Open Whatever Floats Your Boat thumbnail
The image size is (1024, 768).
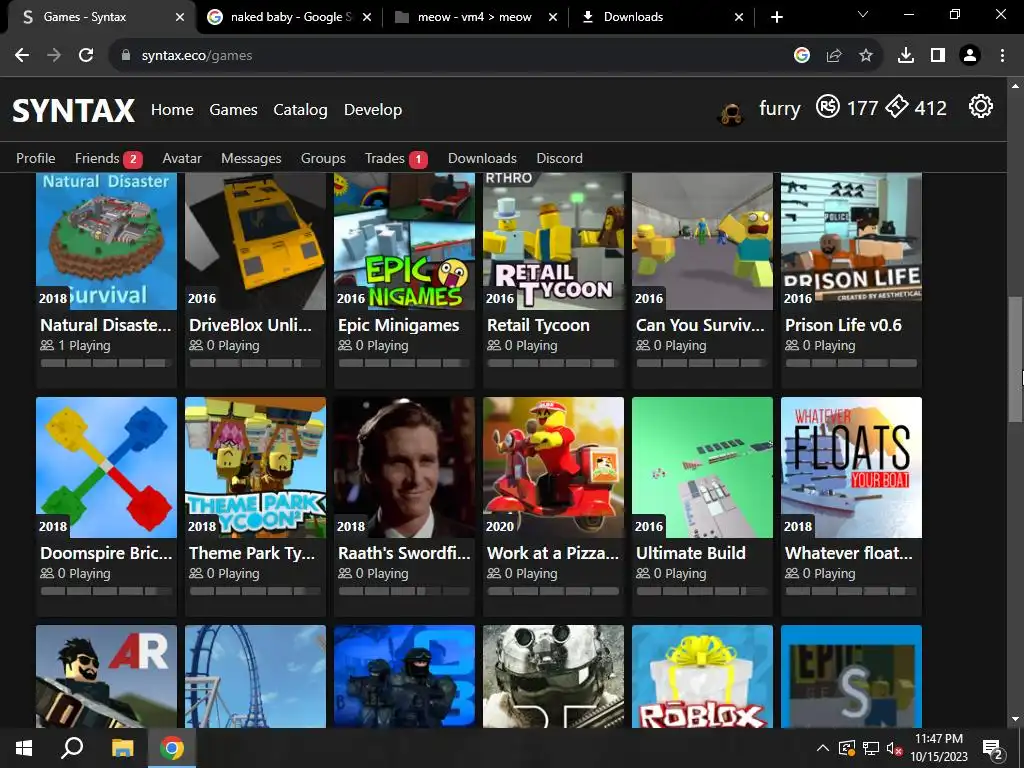tap(851, 468)
